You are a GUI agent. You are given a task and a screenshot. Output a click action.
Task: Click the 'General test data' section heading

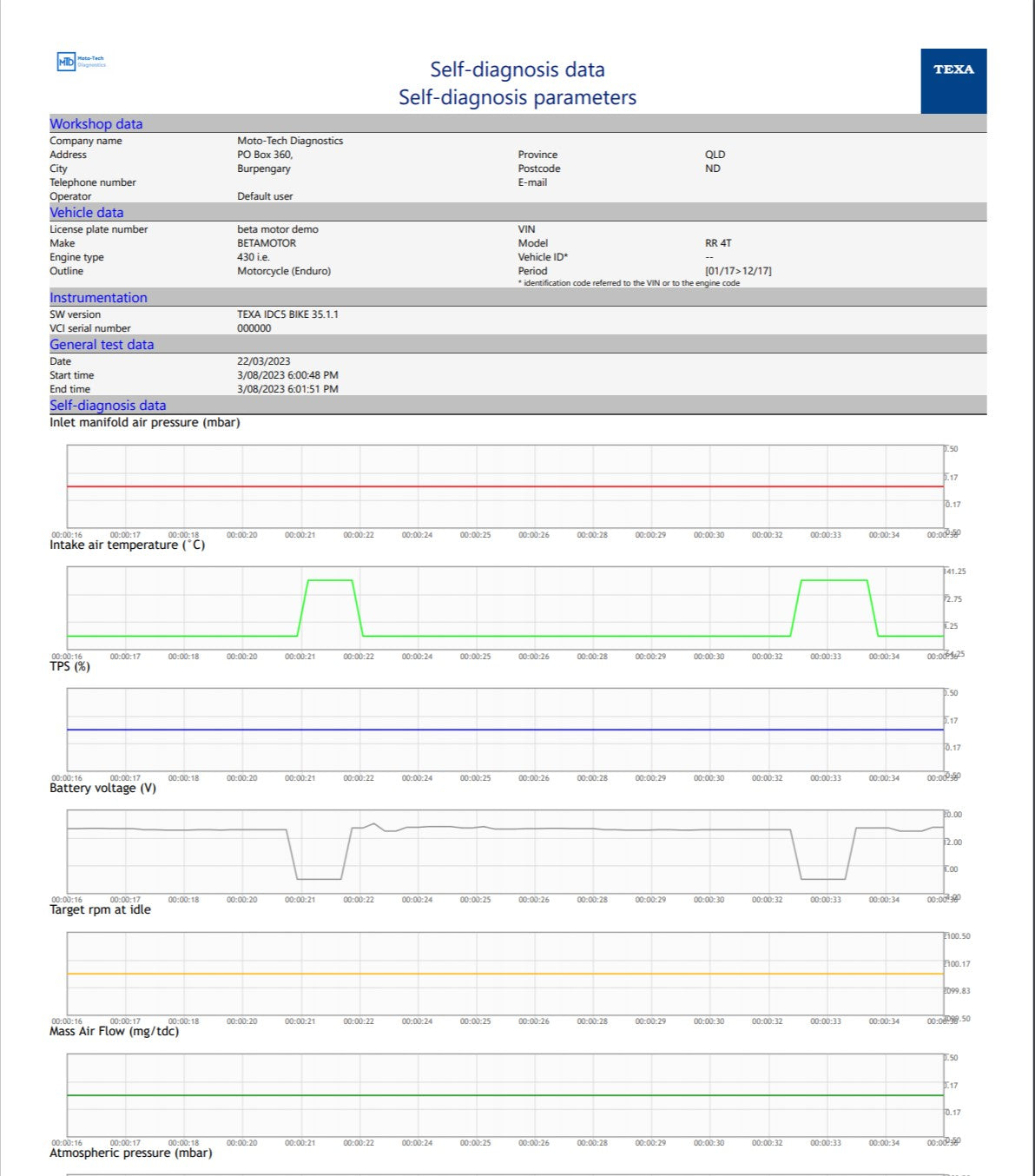coord(102,344)
